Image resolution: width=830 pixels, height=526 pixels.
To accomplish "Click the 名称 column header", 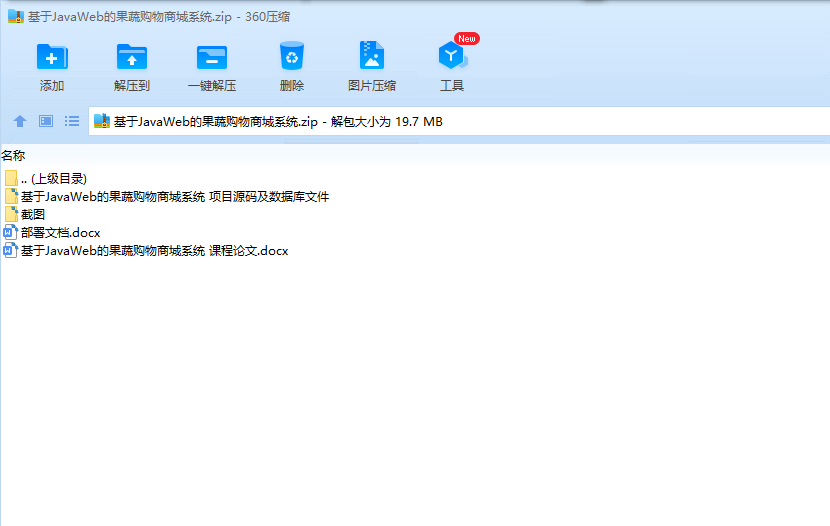I will tap(13, 156).
